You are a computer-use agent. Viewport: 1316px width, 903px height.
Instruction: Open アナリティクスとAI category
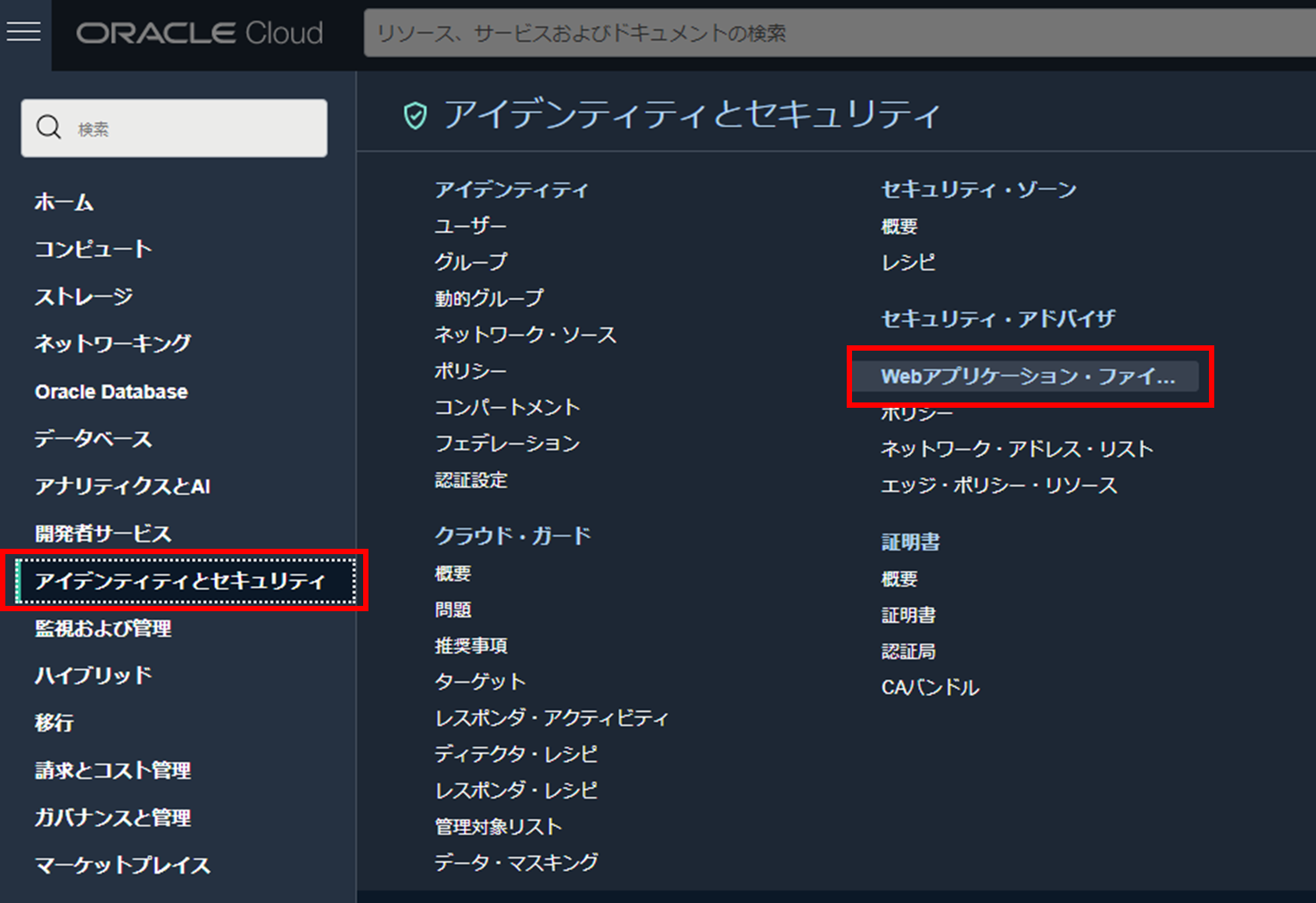click(x=122, y=486)
